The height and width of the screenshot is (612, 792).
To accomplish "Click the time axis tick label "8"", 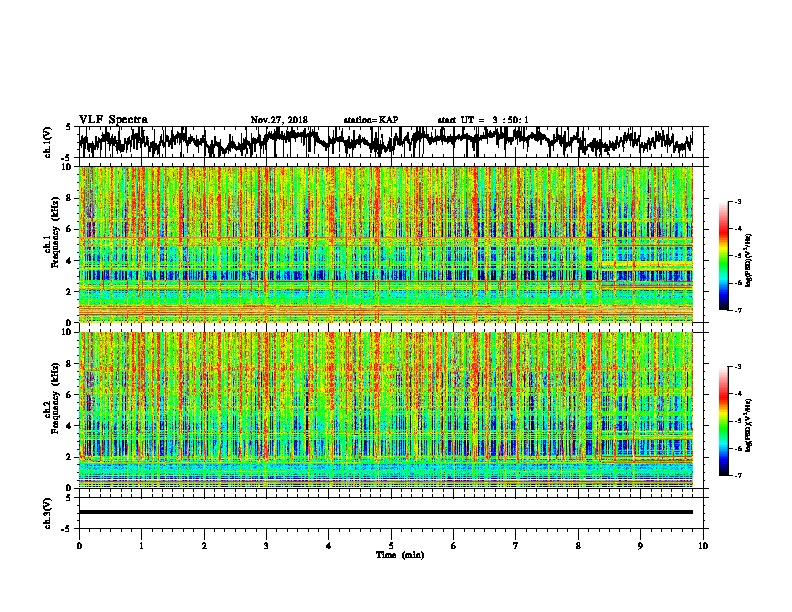I will [578, 546].
